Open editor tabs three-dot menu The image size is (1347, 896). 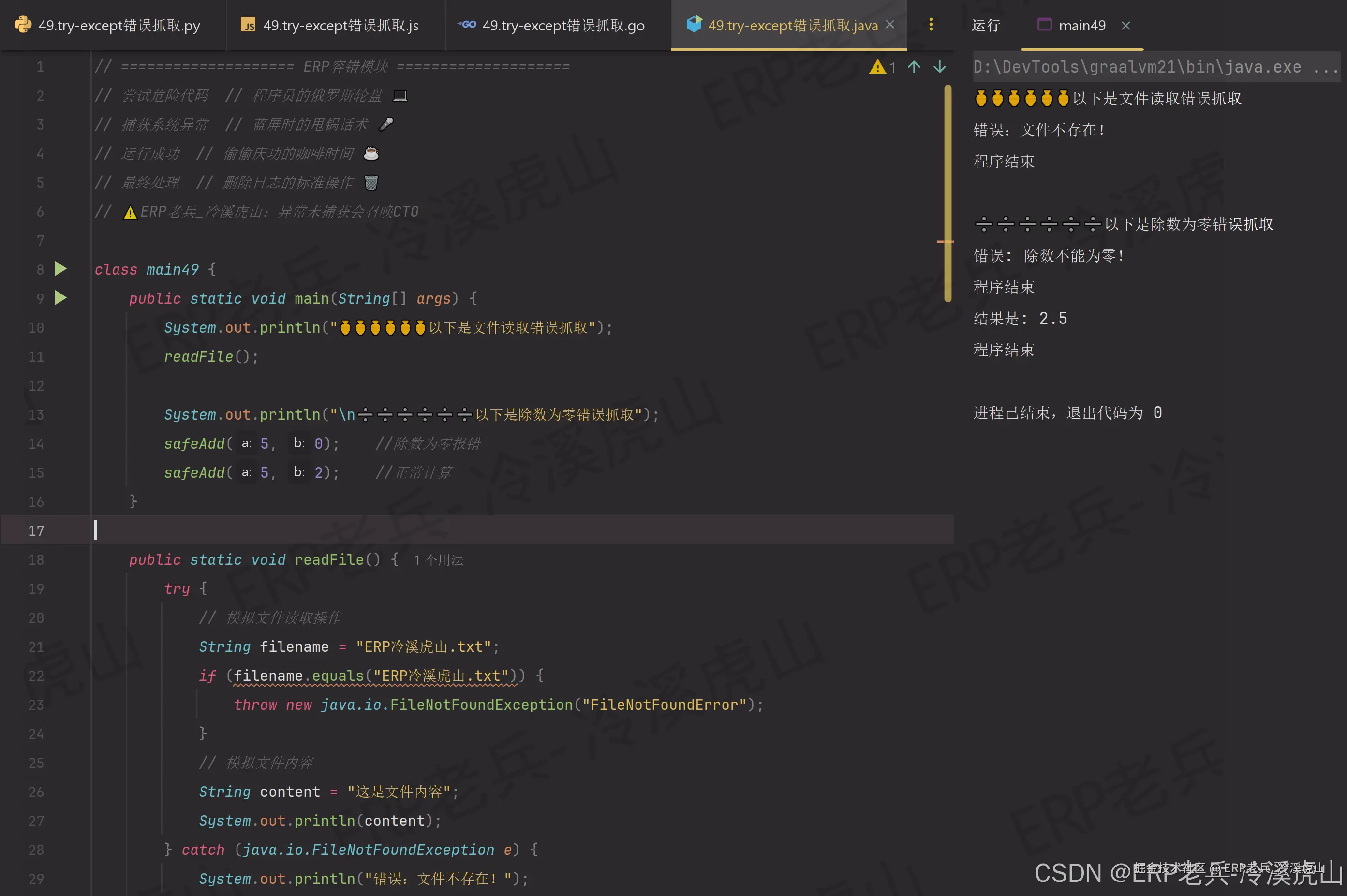(x=931, y=25)
